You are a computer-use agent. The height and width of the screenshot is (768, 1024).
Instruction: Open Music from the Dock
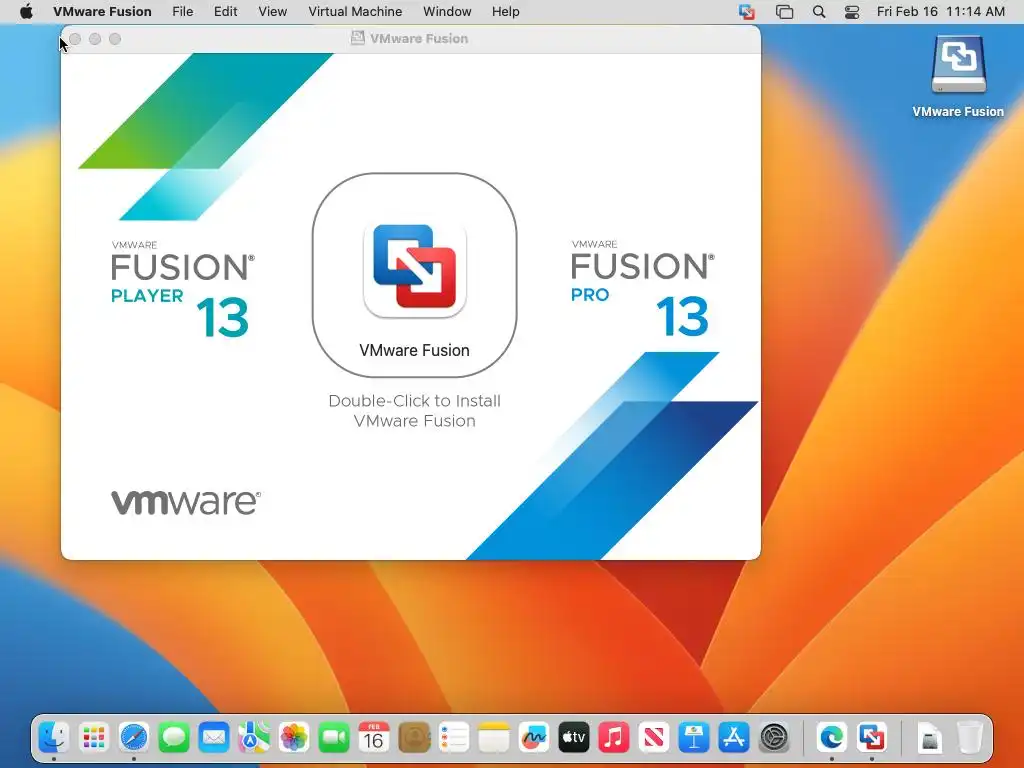tap(614, 738)
